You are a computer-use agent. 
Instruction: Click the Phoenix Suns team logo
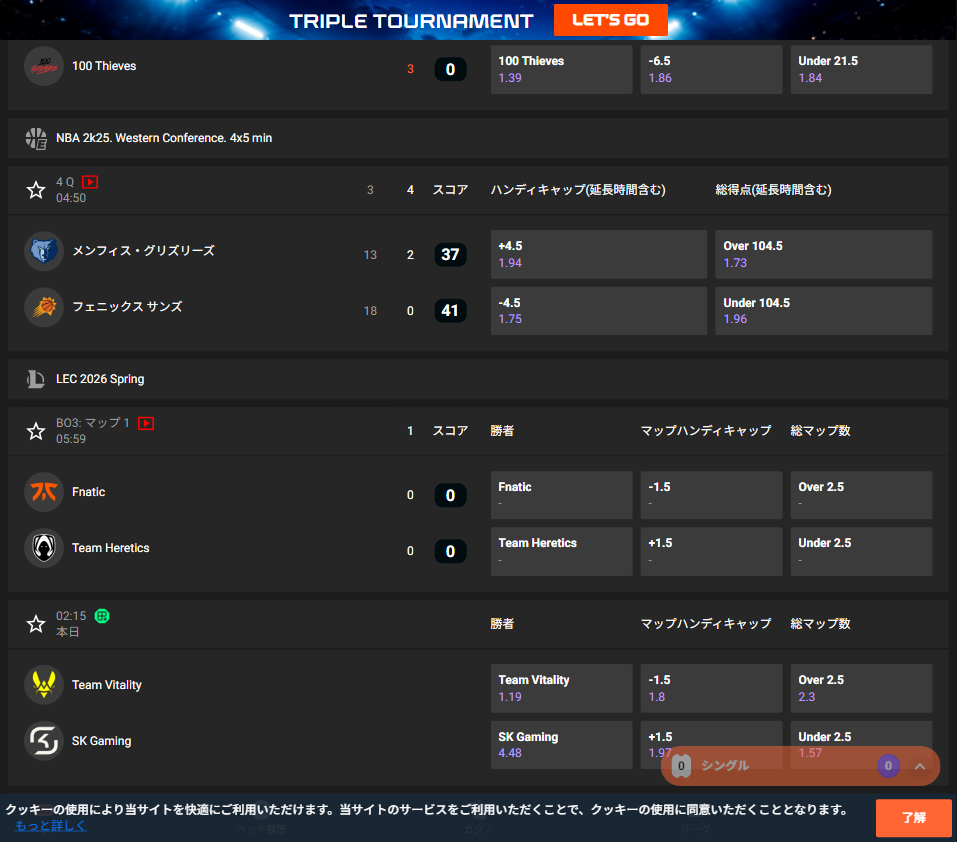click(x=44, y=307)
